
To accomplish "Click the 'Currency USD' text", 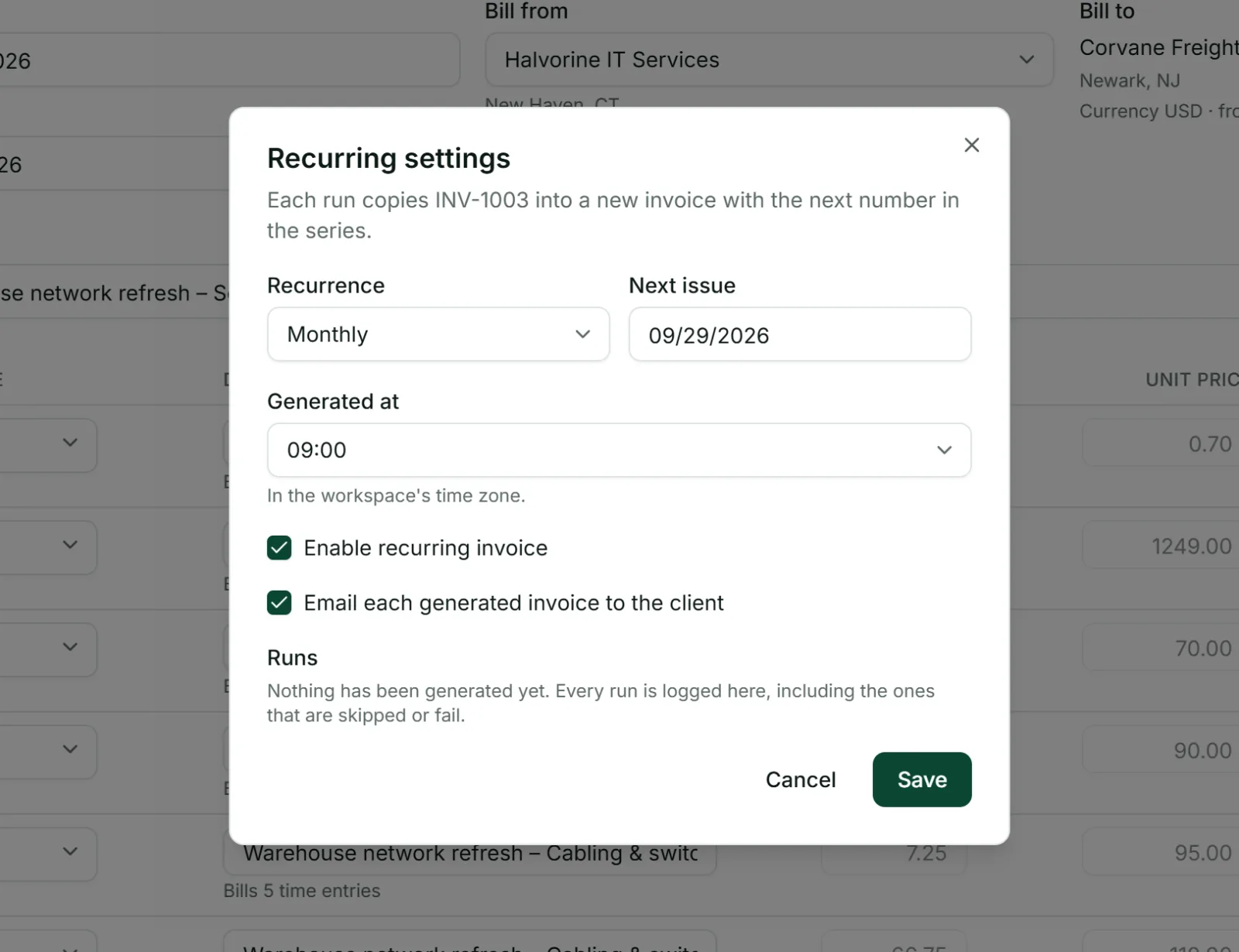I will point(1141,111).
